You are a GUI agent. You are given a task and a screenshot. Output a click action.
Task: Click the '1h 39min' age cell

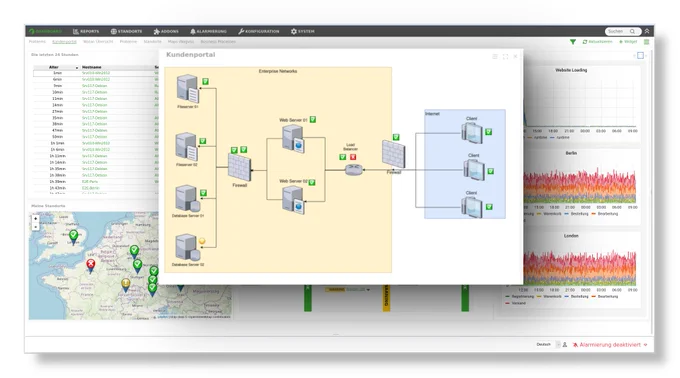[x=58, y=182]
